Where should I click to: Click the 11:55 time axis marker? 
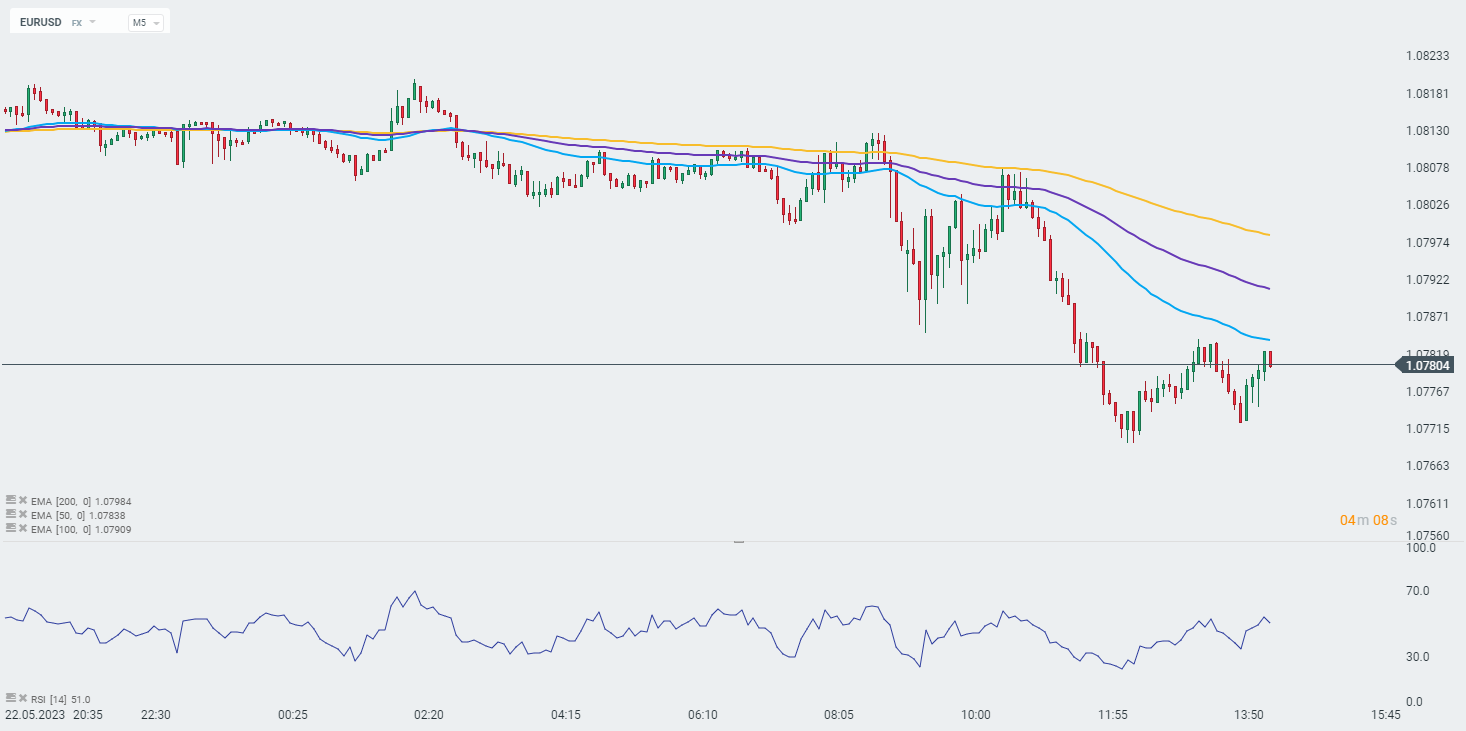[1112, 715]
